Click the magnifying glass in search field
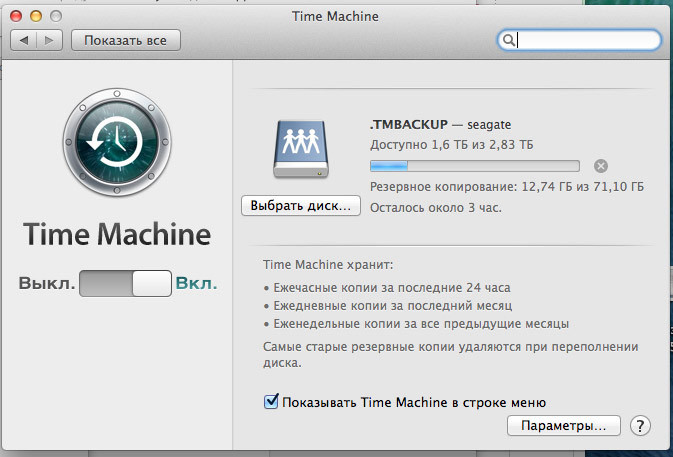673x457 pixels. click(x=509, y=40)
